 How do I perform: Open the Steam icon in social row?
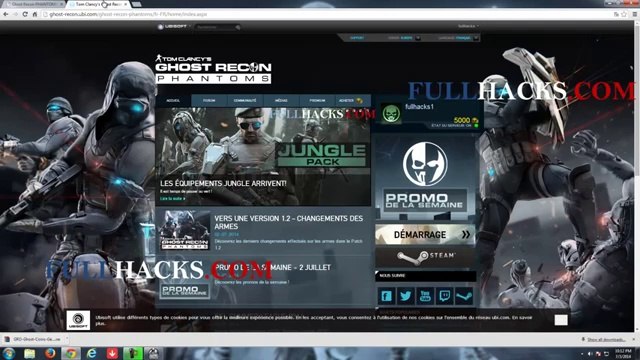[x=464, y=296]
